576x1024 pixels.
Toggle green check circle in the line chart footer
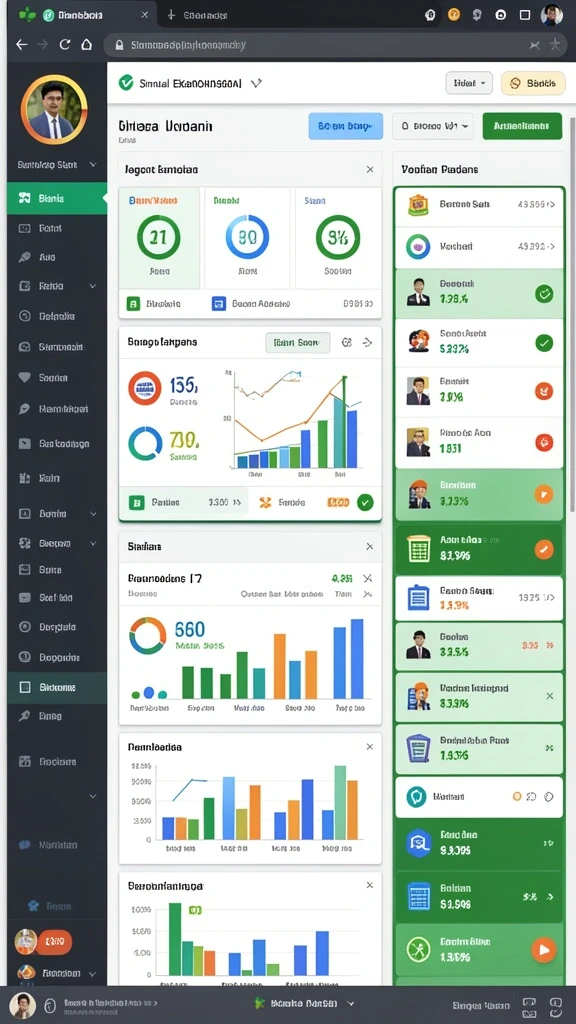pyautogui.click(x=366, y=502)
